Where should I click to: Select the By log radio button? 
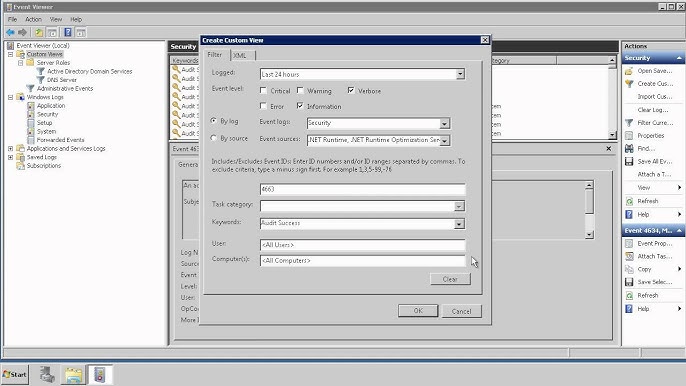tap(214, 120)
